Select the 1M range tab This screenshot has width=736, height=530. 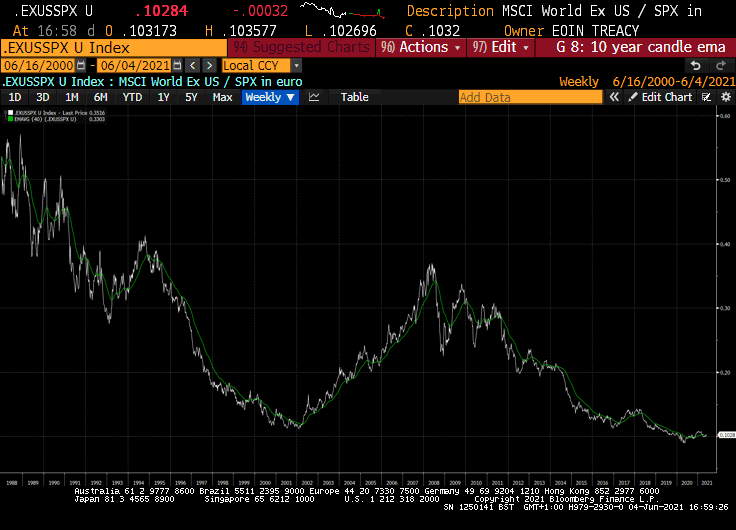coord(71,97)
